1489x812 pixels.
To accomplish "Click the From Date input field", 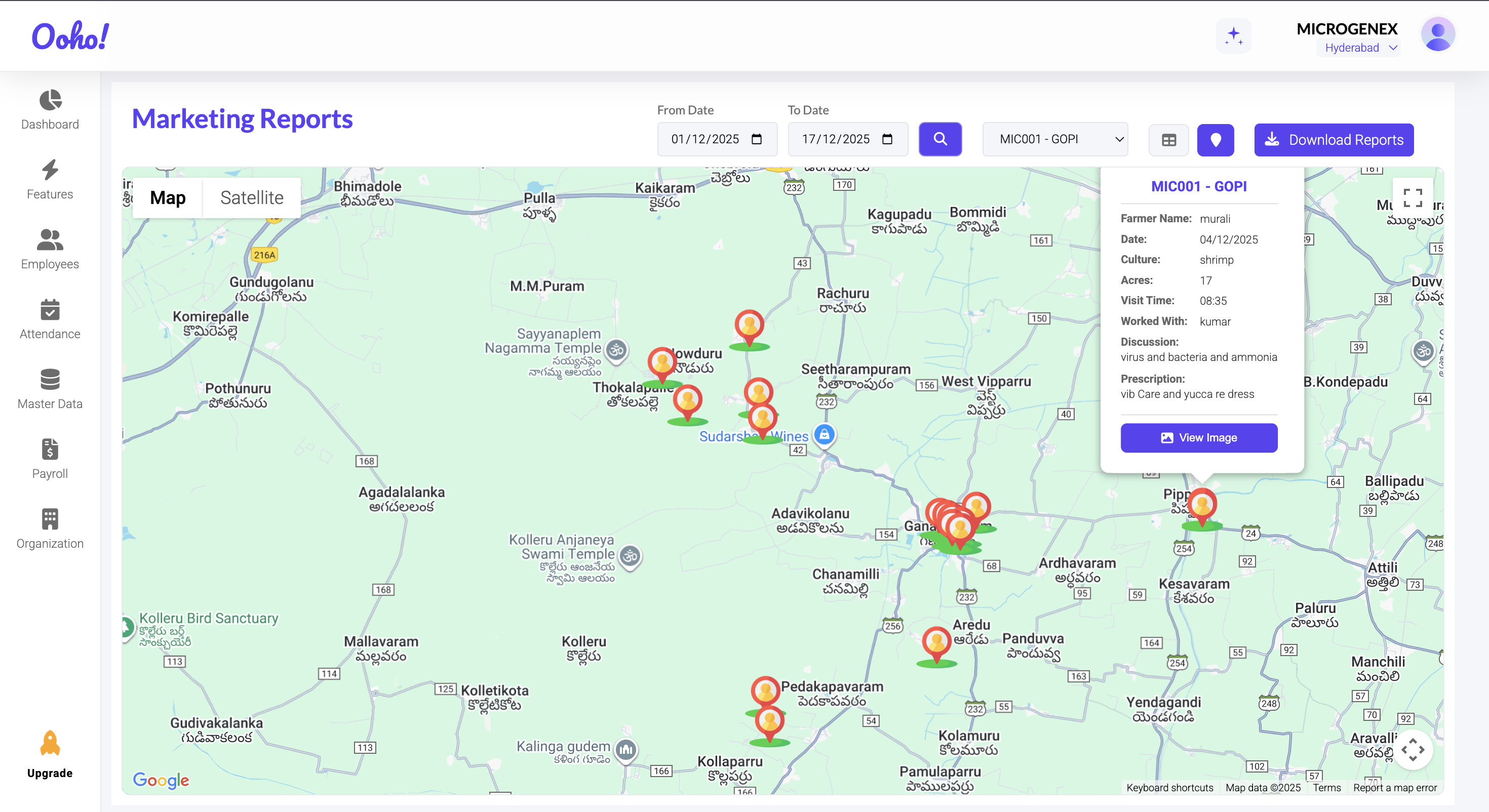I will tap(717, 139).
